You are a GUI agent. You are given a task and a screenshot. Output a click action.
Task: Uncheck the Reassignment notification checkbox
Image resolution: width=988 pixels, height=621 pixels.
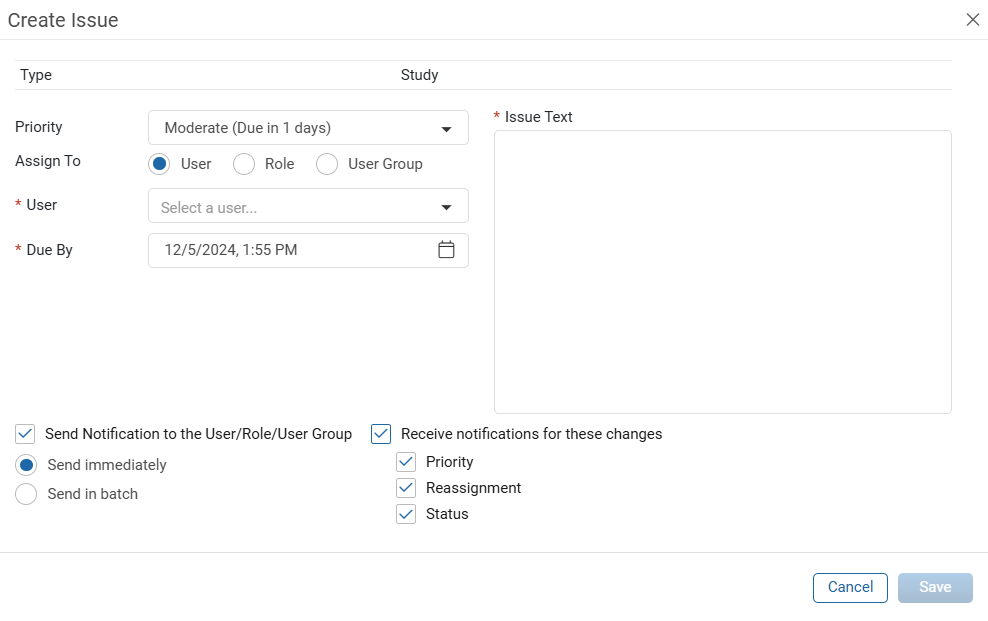click(406, 487)
